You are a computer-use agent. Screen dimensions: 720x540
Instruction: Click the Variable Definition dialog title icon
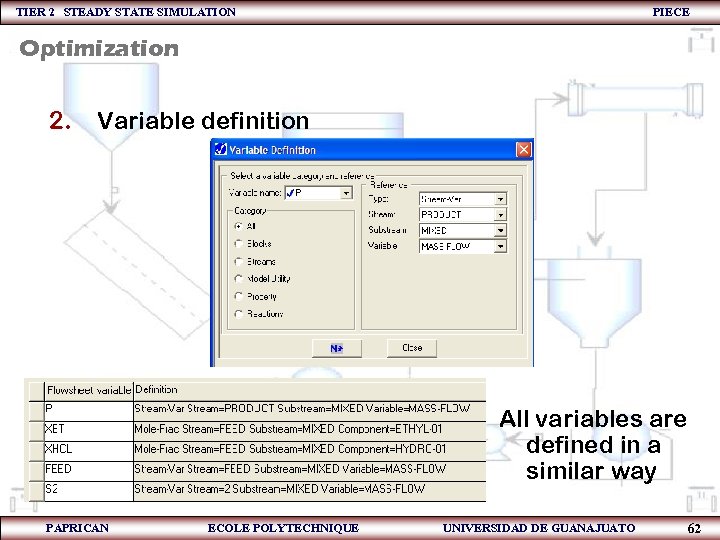pos(221,149)
